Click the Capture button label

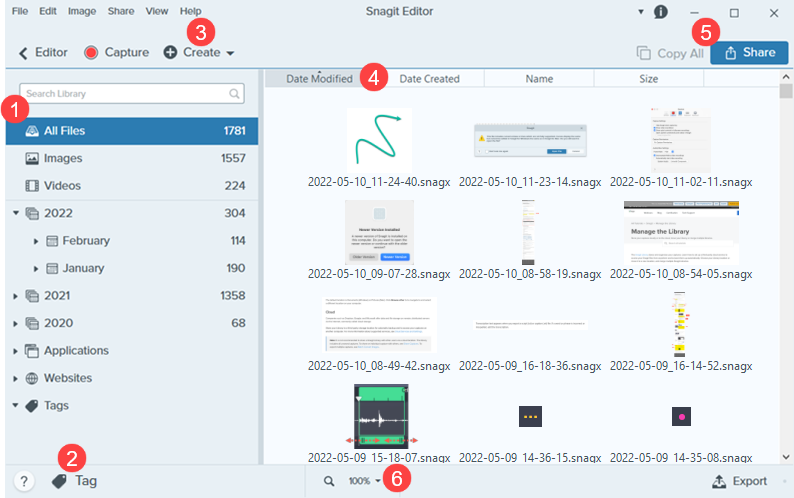coord(127,53)
